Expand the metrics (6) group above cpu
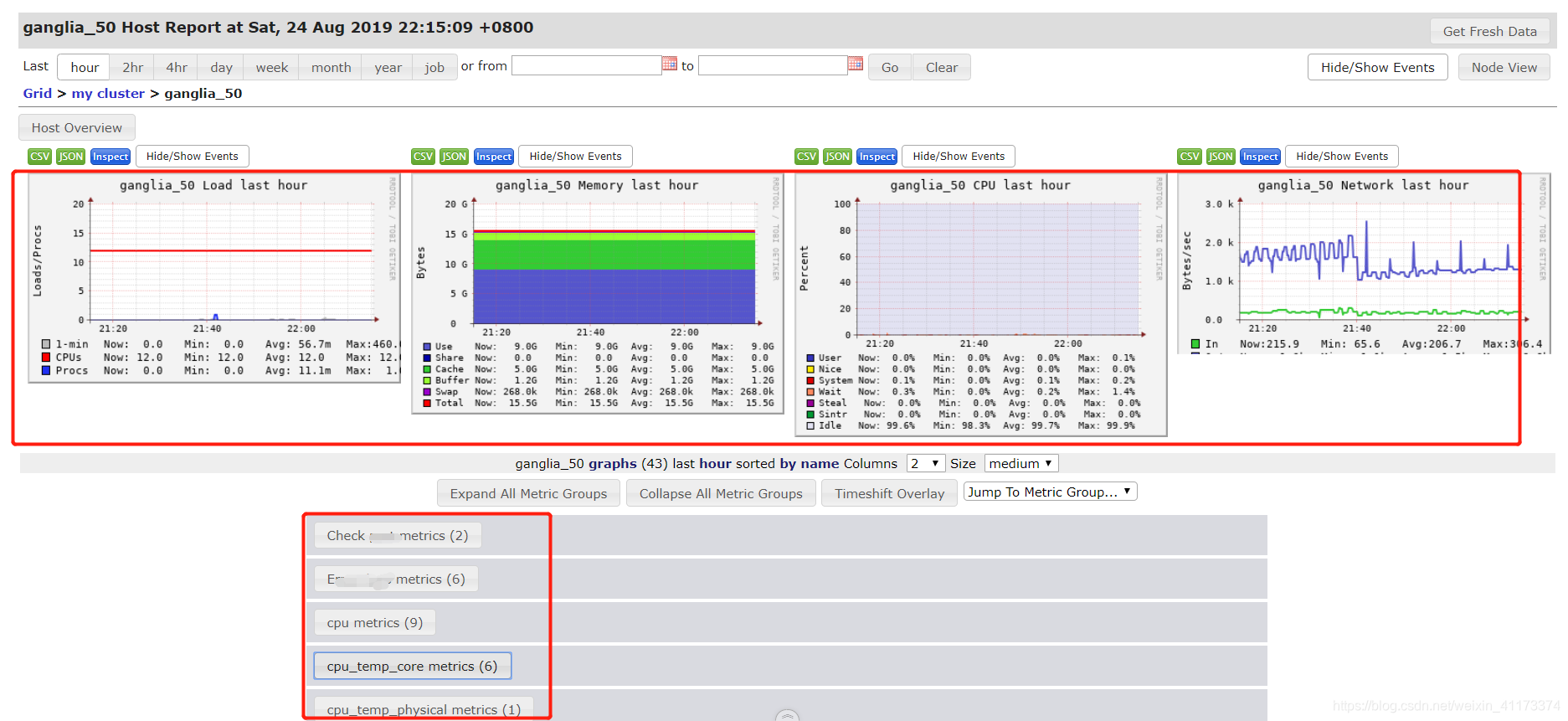The image size is (1568, 721). pos(396,579)
